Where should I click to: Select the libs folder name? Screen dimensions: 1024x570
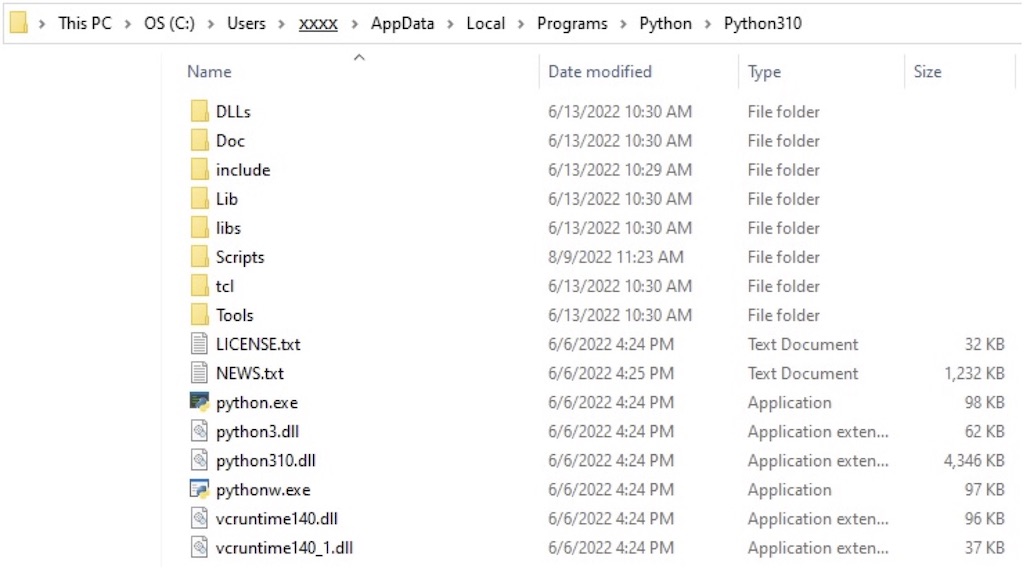pyautogui.click(x=229, y=228)
